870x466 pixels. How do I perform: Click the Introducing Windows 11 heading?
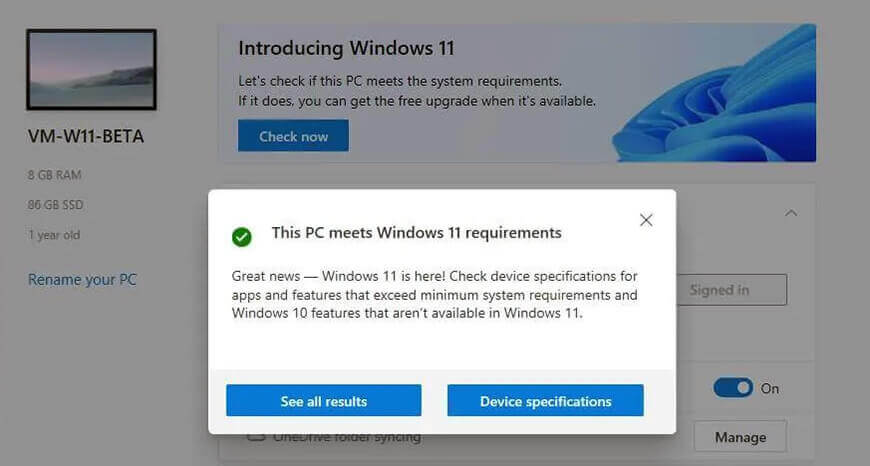[346, 48]
